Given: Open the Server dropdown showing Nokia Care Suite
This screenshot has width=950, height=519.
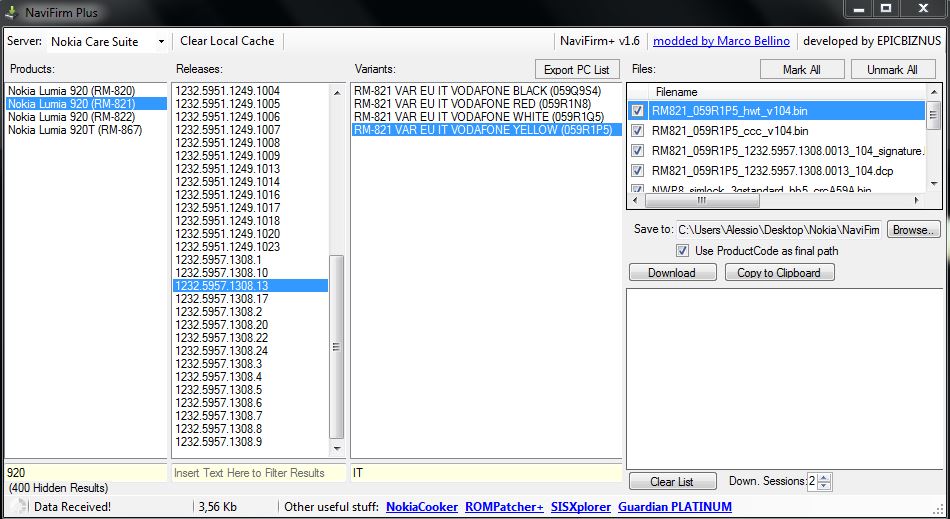Looking at the screenshot, I should coord(107,42).
